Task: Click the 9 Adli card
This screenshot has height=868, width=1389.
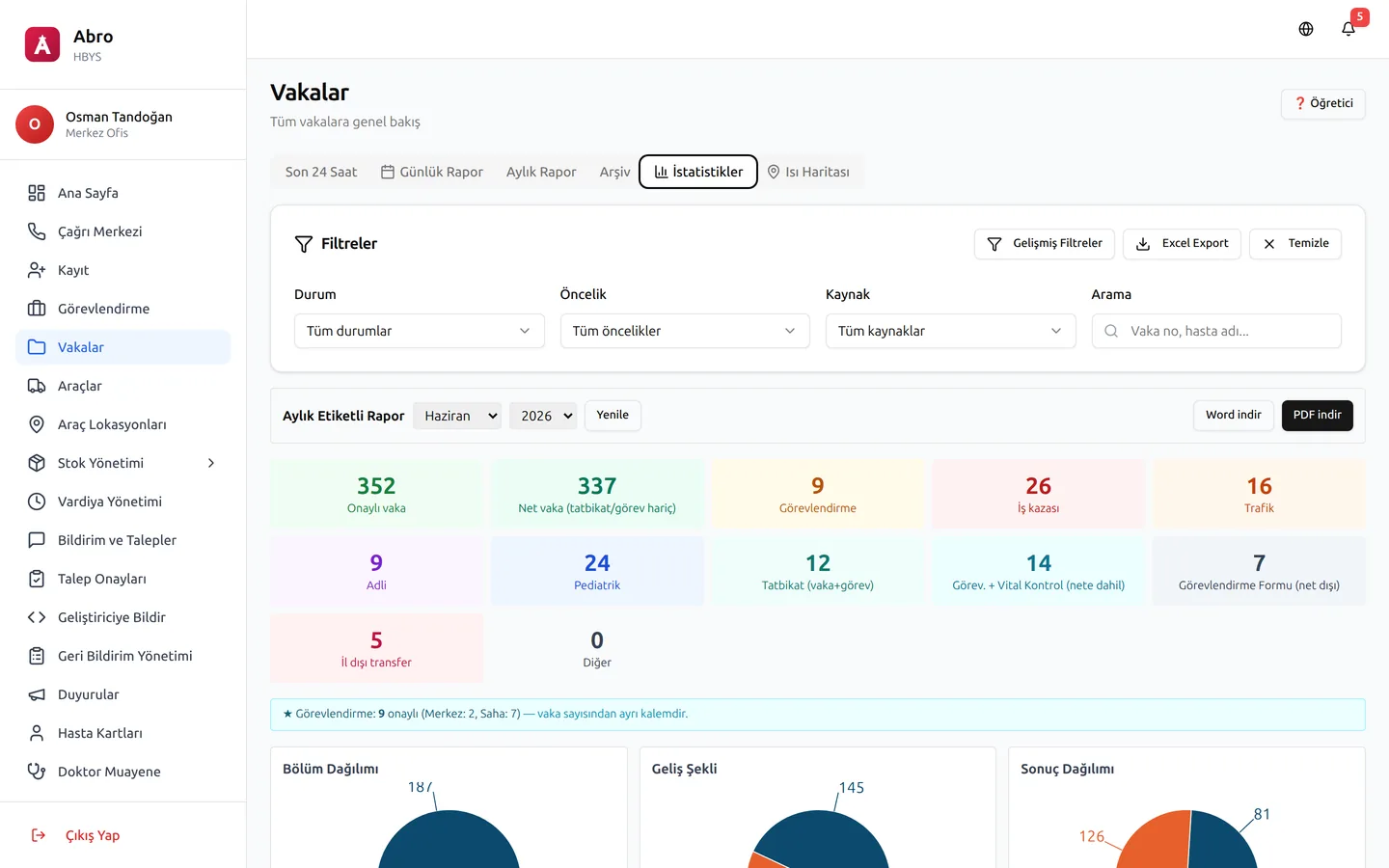Action: point(376,571)
